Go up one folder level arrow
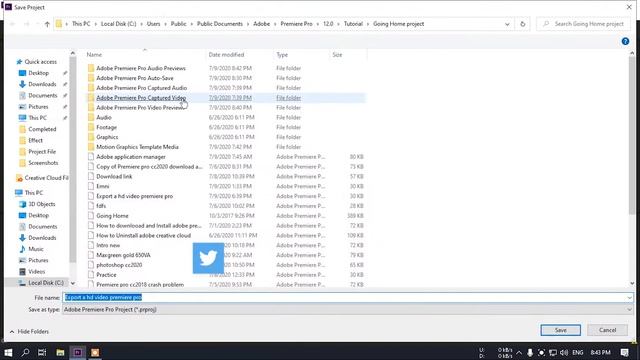Screen dimensions: 640x360 [x=47, y=24]
